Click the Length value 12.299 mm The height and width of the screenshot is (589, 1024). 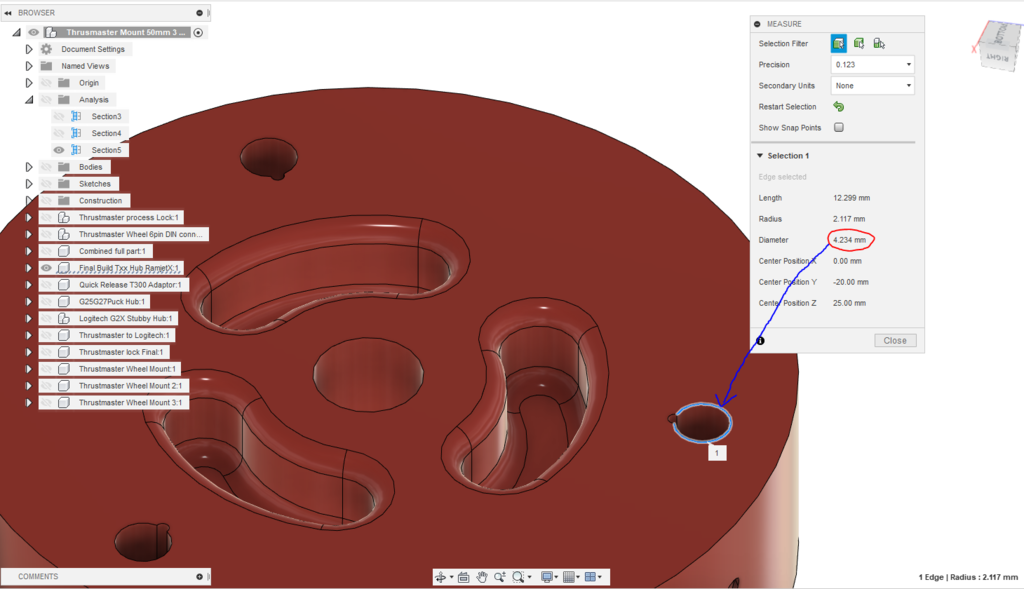click(852, 198)
